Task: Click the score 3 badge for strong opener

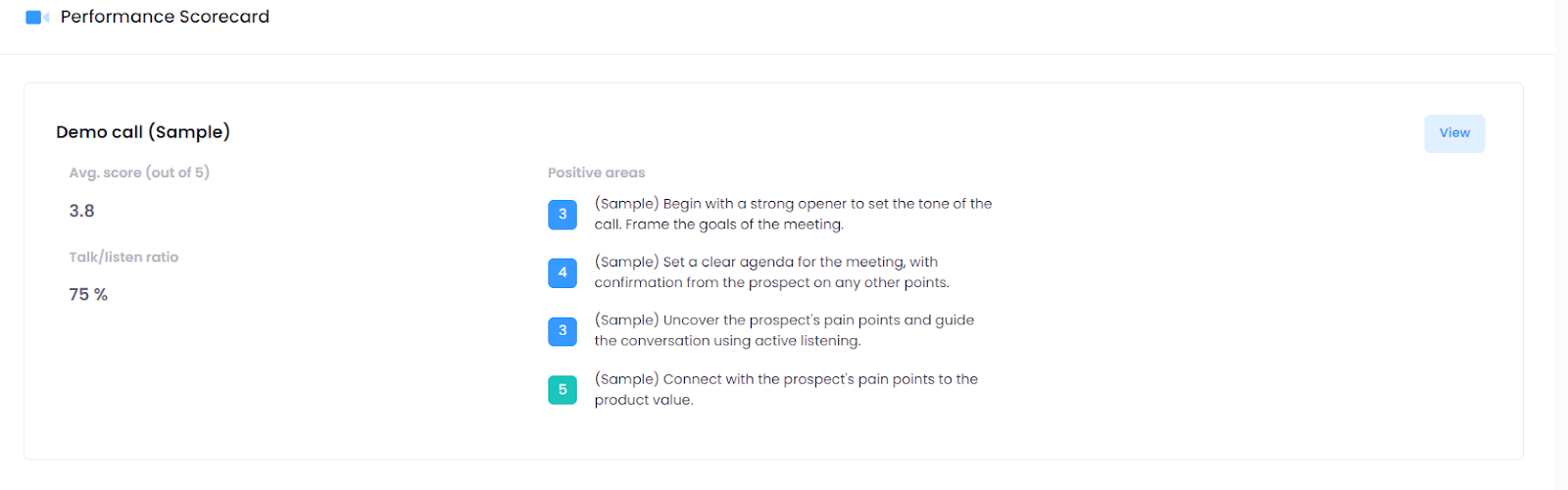Action: pyautogui.click(x=563, y=215)
